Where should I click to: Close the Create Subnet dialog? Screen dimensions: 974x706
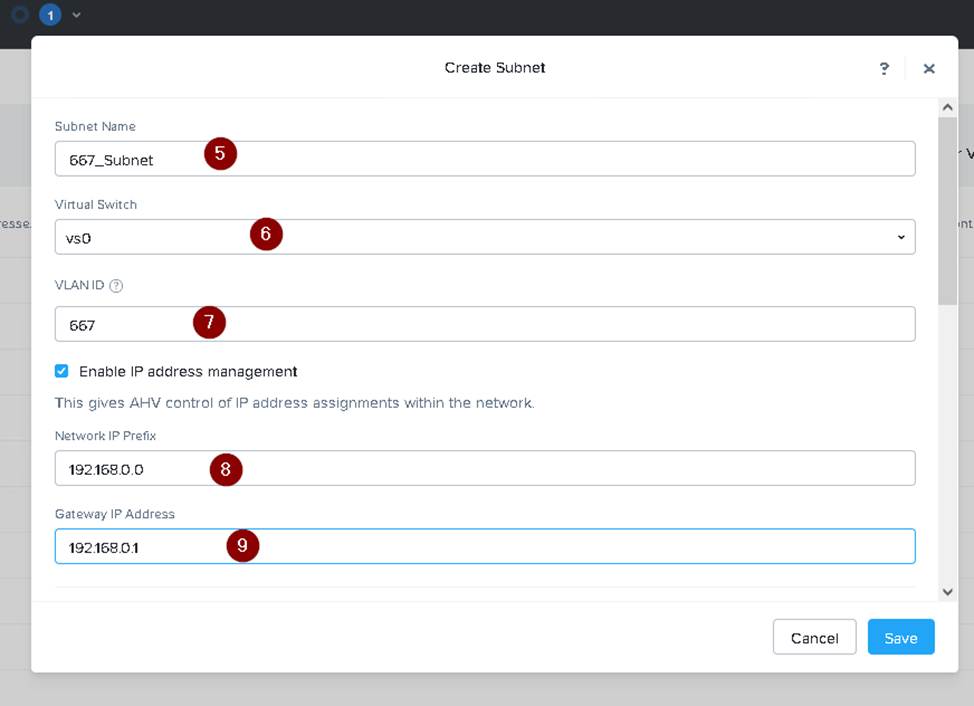[929, 68]
